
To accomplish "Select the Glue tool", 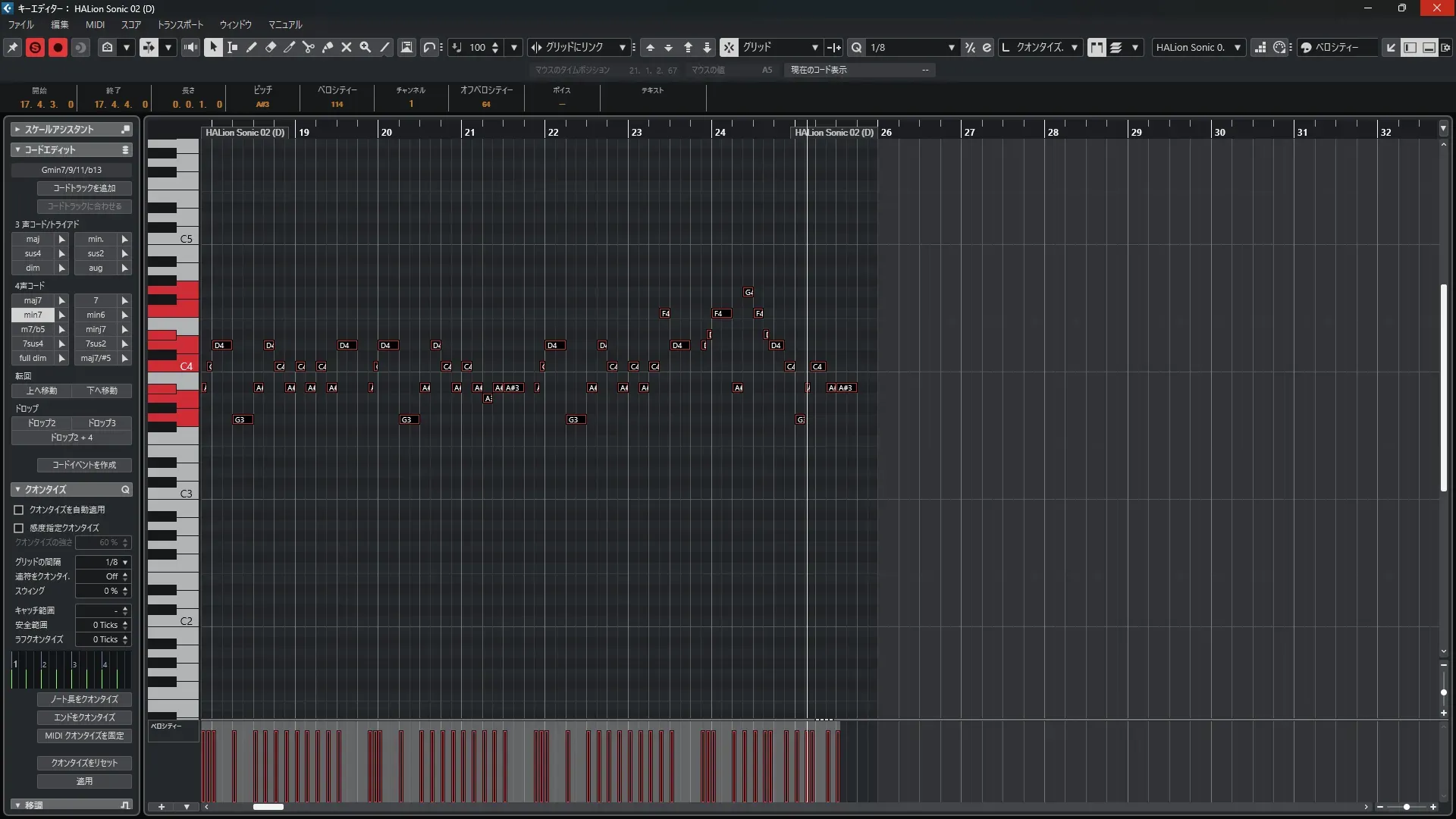I will (x=328, y=47).
